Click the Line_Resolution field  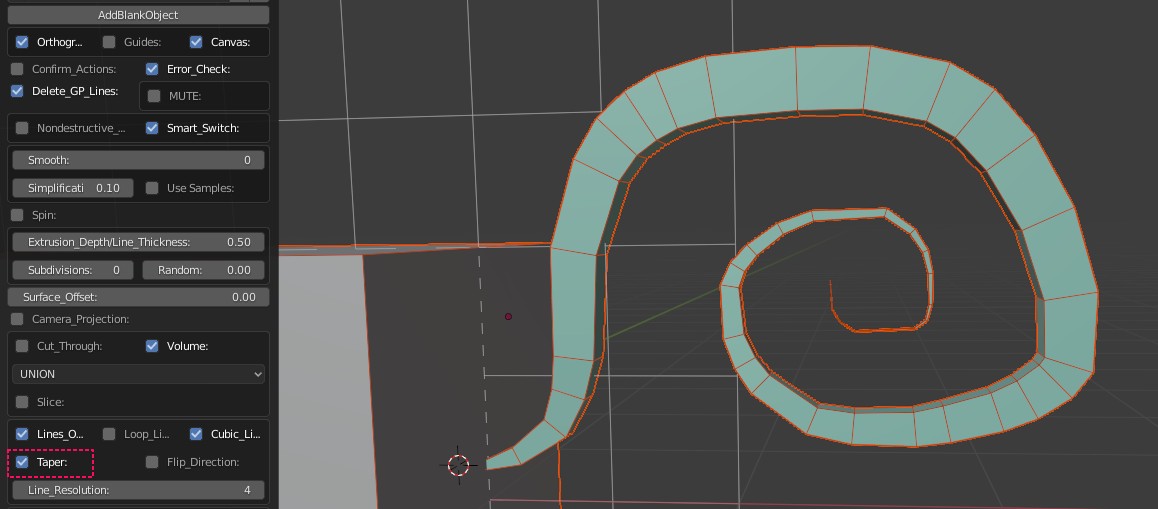pyautogui.click(x=138, y=490)
